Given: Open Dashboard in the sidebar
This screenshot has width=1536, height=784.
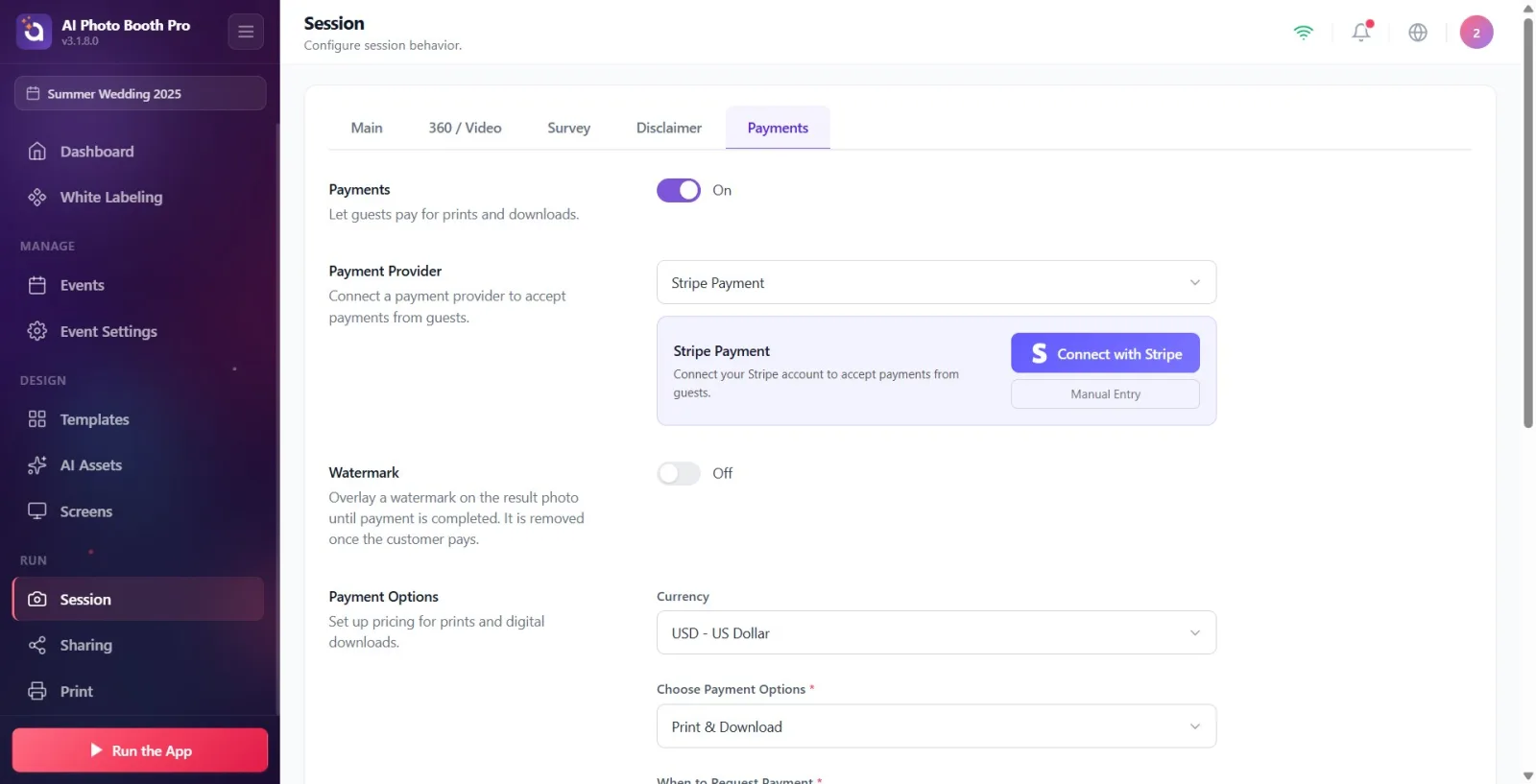Looking at the screenshot, I should 139,152.
